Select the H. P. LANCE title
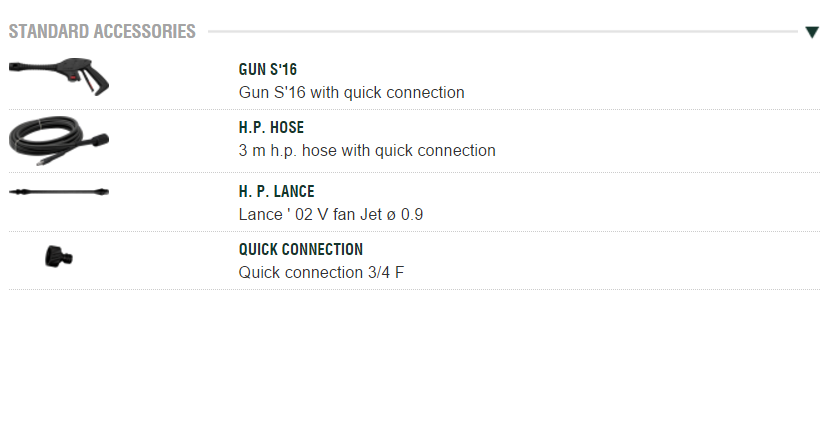Screen dimensions: 821x442 click(276, 191)
